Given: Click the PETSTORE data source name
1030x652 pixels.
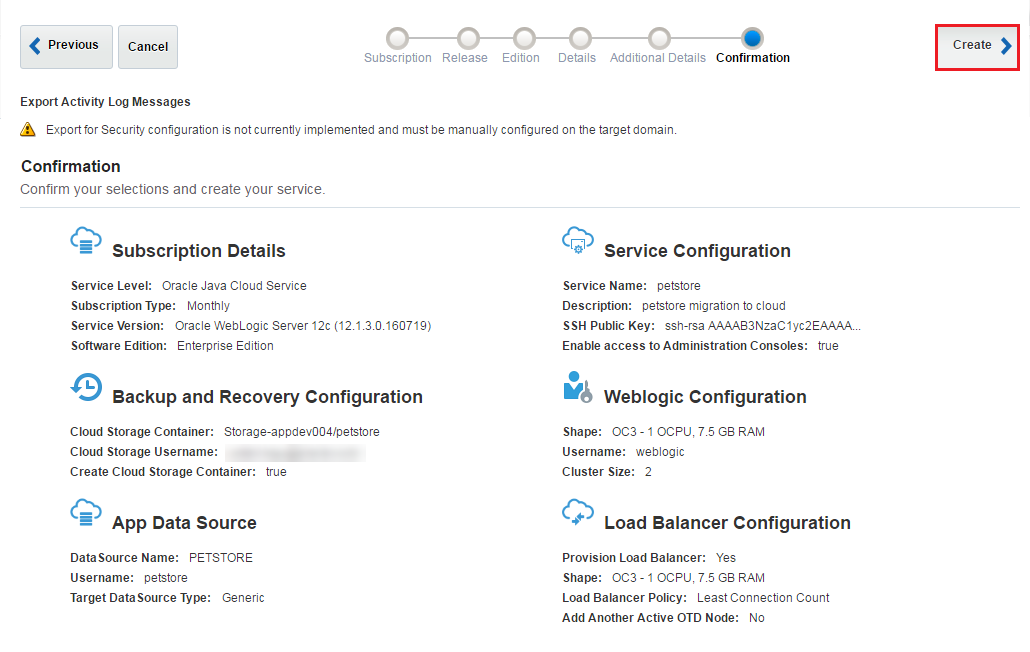Looking at the screenshot, I should [x=221, y=558].
